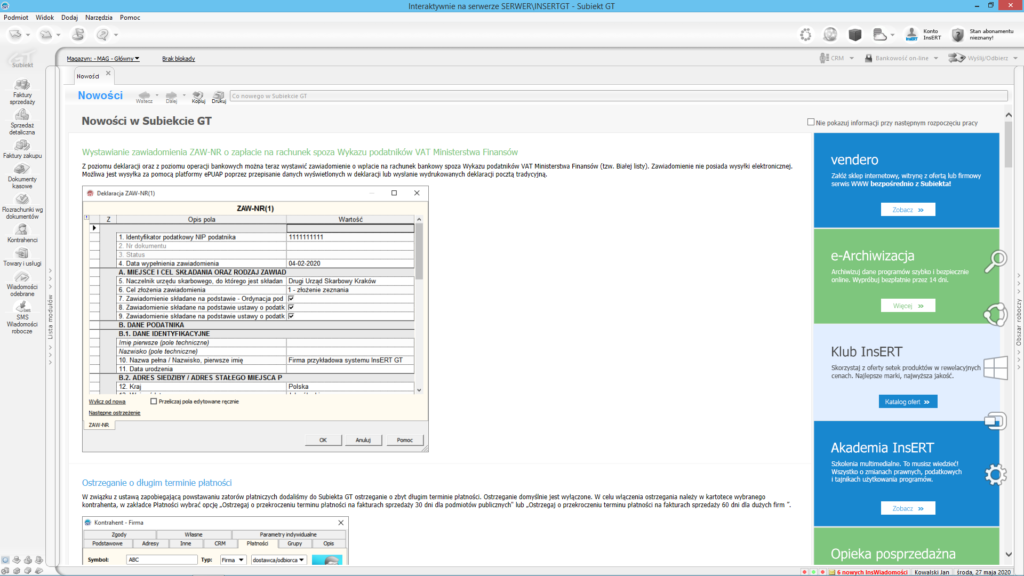
Task: Open the Podmiot menu
Action: point(16,18)
